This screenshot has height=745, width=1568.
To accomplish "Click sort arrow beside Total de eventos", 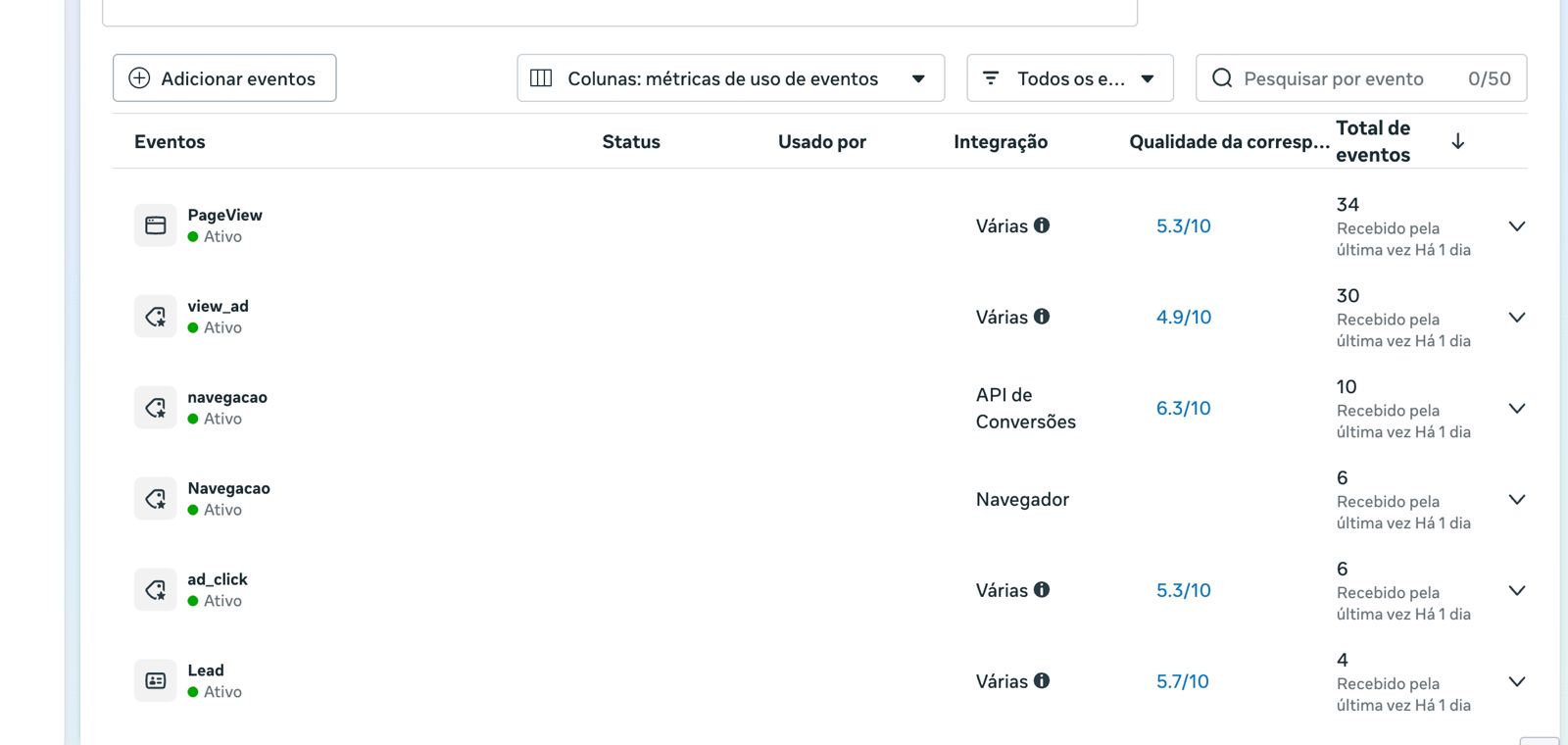I will (1458, 141).
